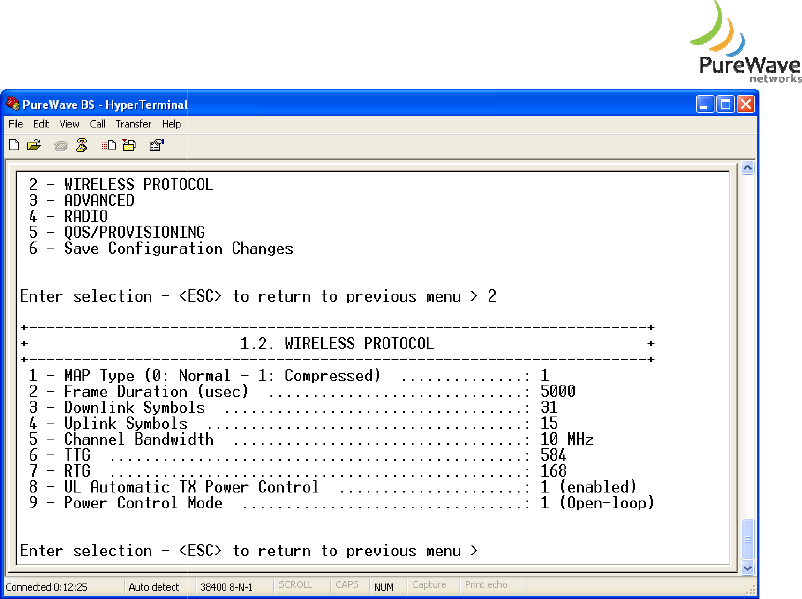Viewport: 802px width, 599px height.
Task: Click 'Connected 0:12:25' in the status bar
Action: tap(47, 587)
